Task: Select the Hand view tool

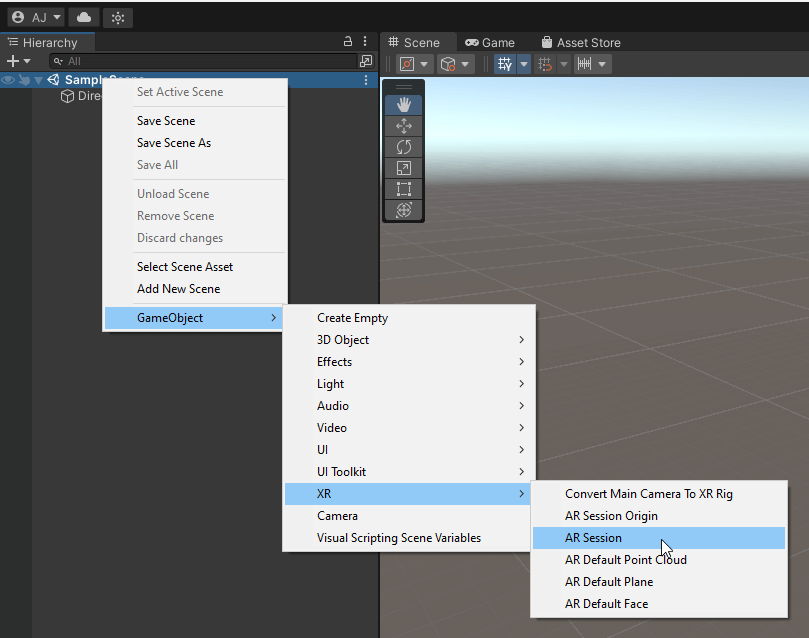Action: tap(403, 105)
